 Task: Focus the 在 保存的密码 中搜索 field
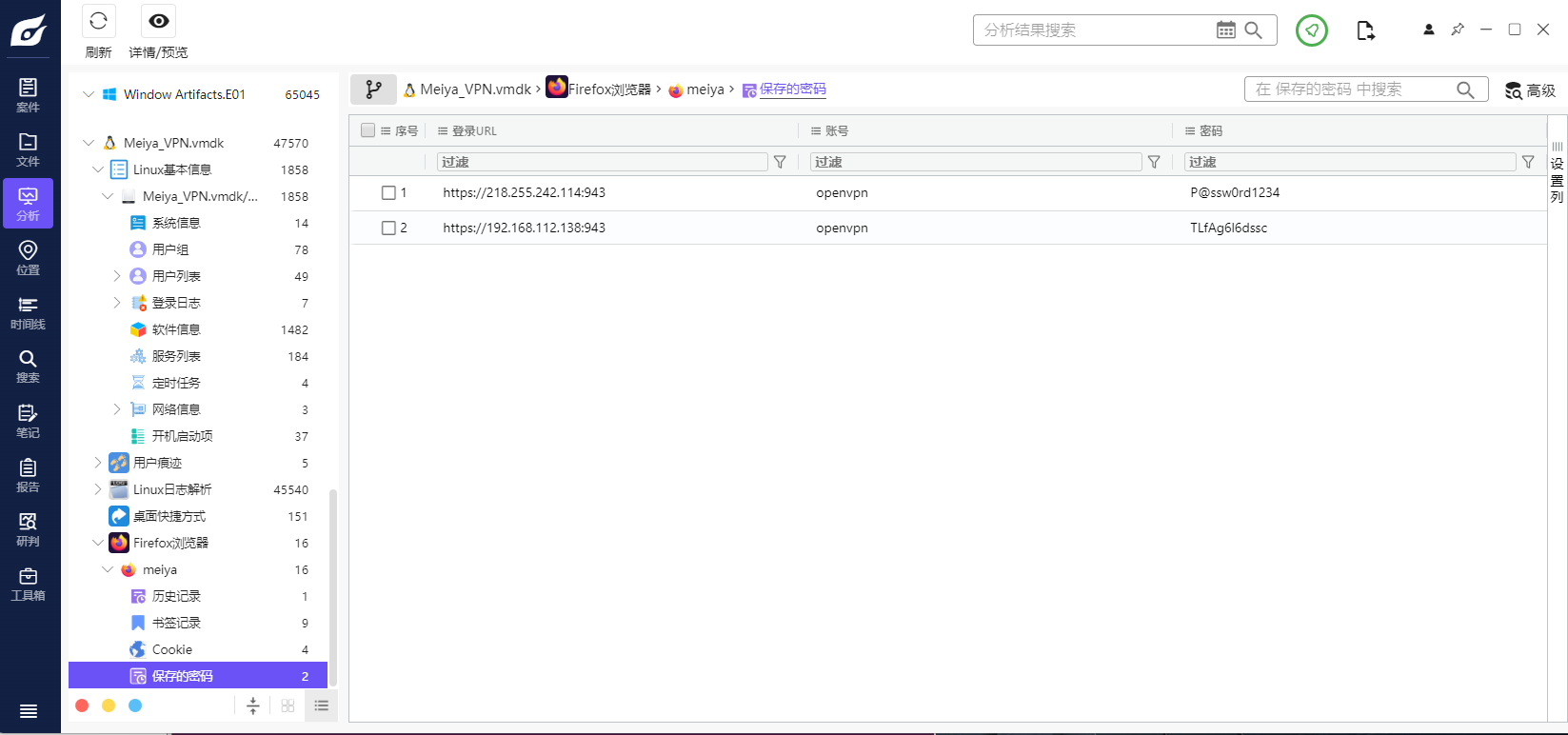(1350, 89)
